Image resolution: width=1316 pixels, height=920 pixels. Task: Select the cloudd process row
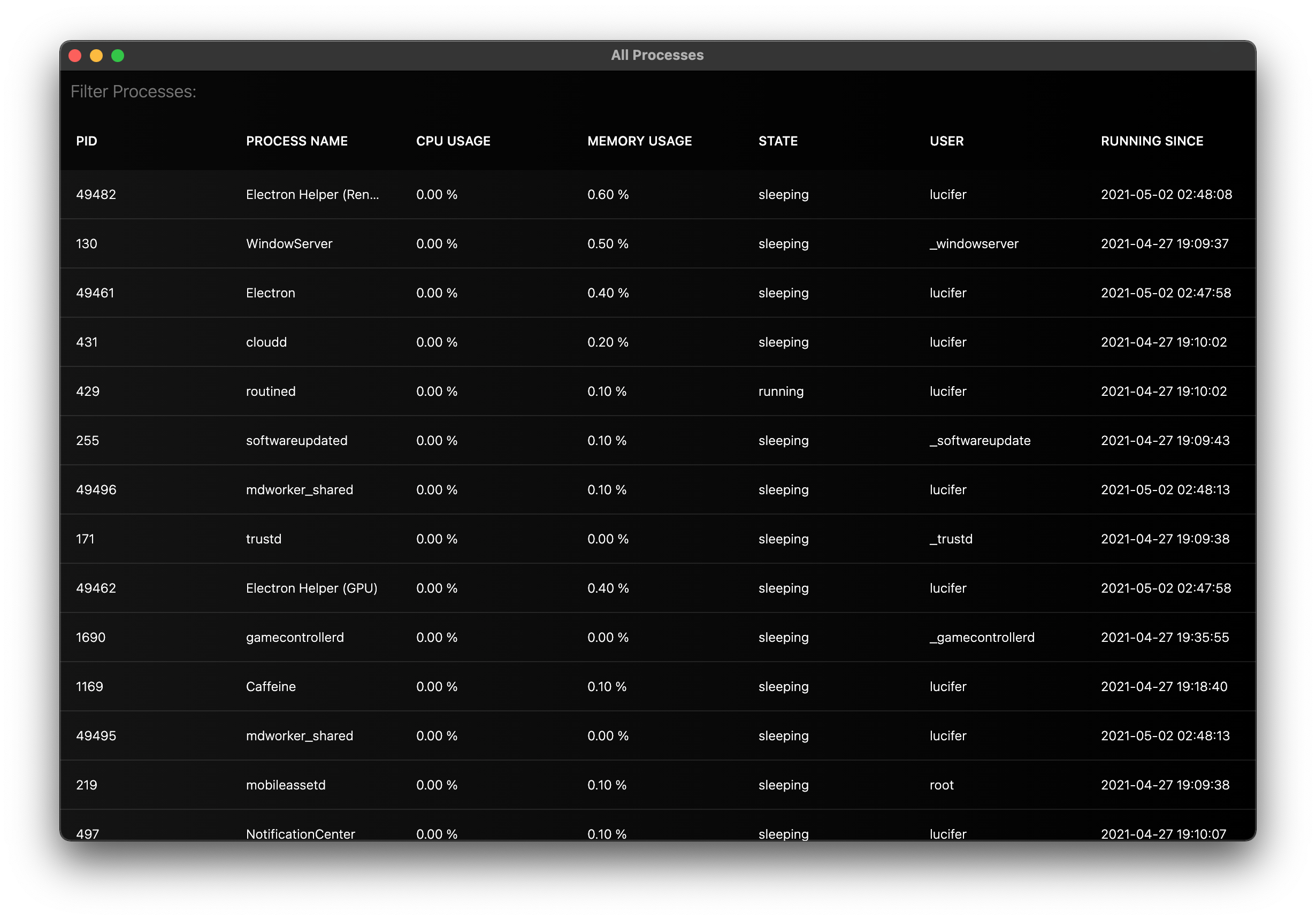point(658,342)
